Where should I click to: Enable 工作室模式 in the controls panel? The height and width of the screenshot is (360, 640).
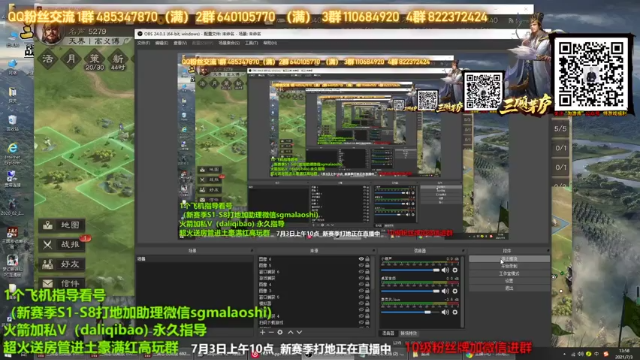(x=509, y=273)
